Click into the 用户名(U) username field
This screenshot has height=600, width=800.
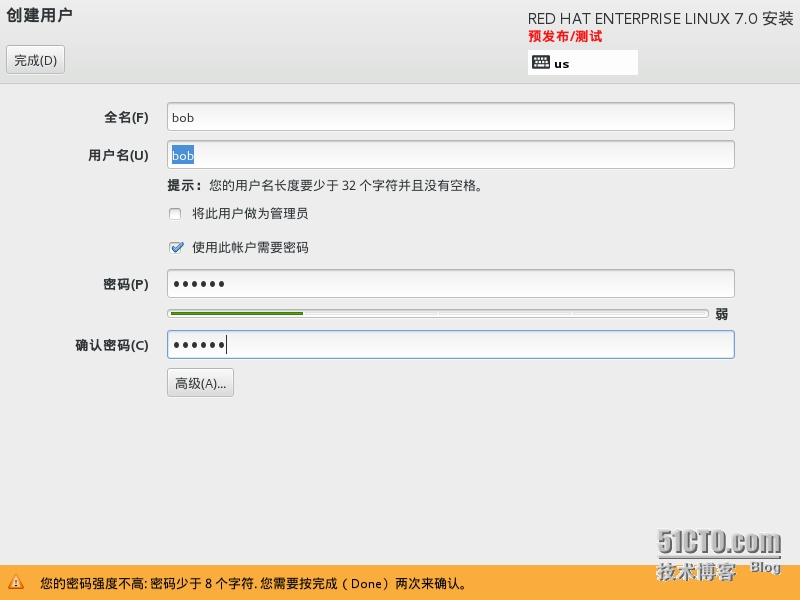tap(451, 155)
